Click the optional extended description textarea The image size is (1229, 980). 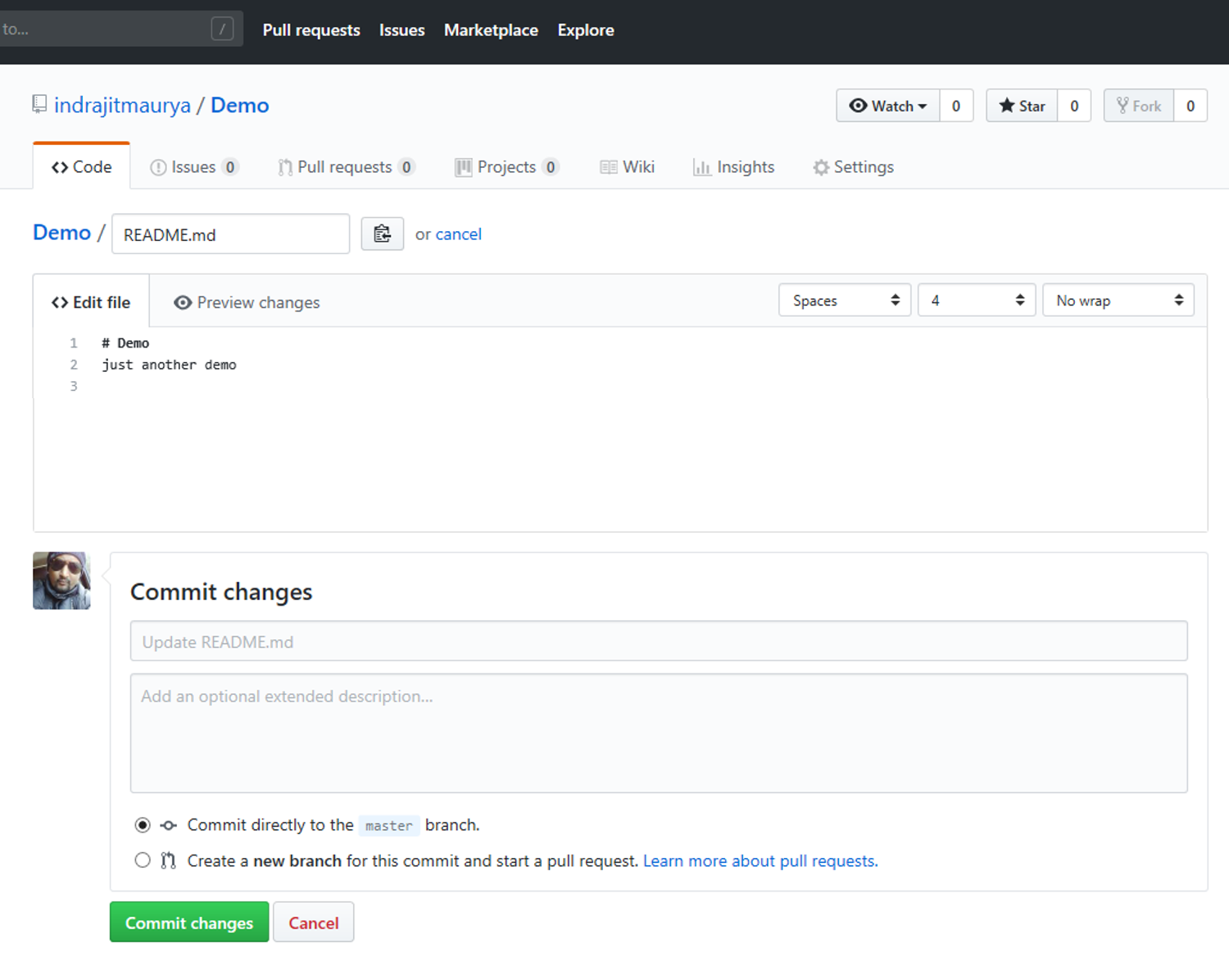[659, 733]
